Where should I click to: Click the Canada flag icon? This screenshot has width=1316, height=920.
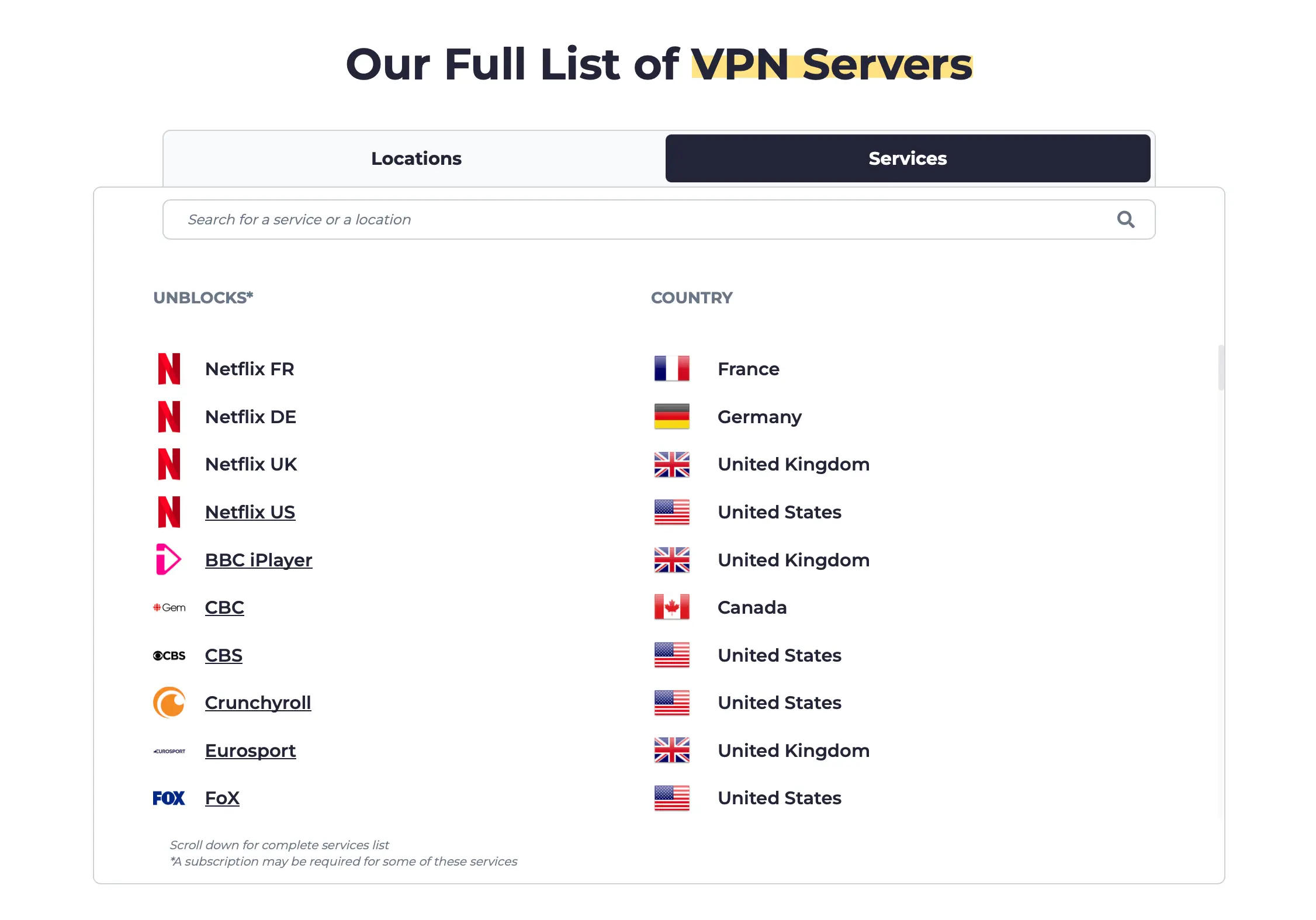click(x=672, y=607)
